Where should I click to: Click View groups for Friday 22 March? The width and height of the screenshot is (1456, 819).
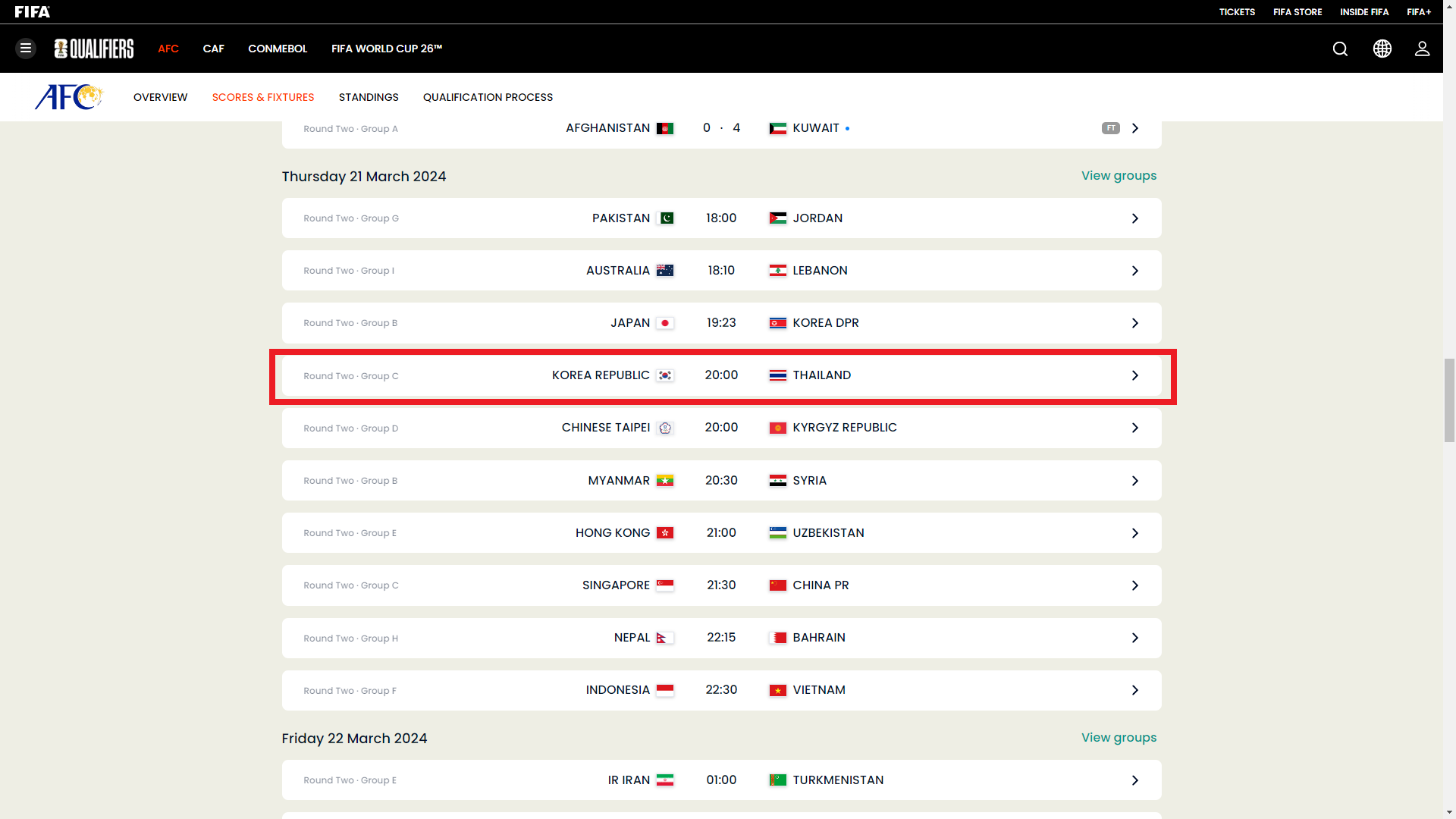1119,738
